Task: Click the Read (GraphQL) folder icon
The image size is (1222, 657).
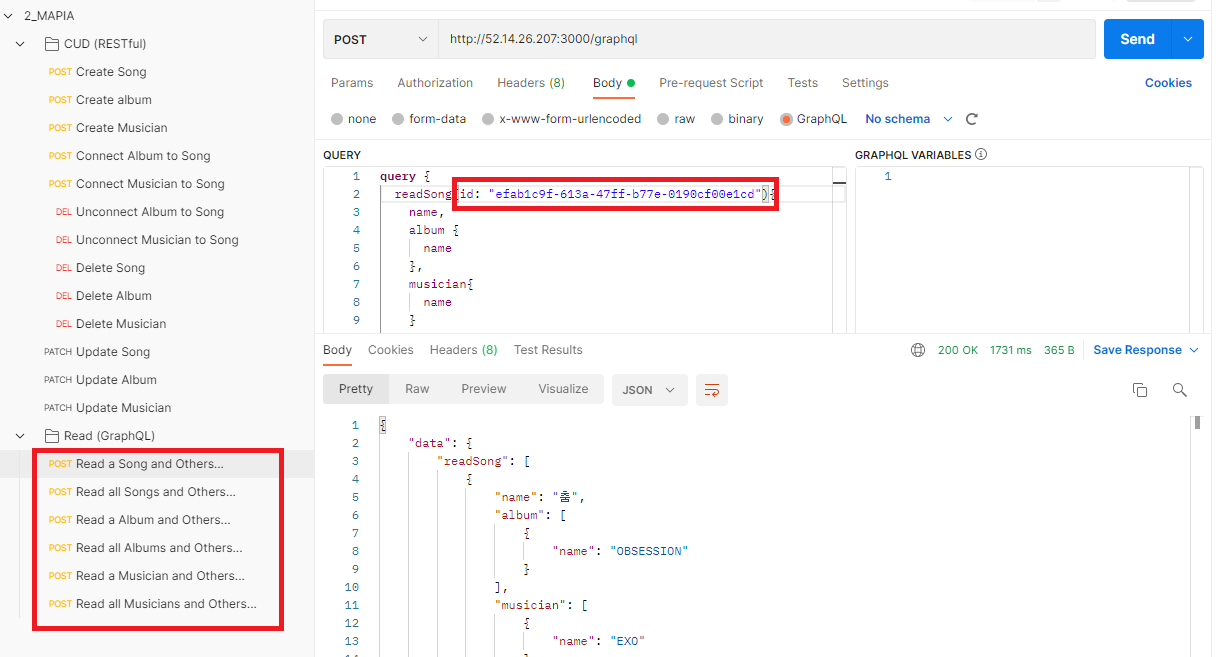Action: (x=52, y=436)
